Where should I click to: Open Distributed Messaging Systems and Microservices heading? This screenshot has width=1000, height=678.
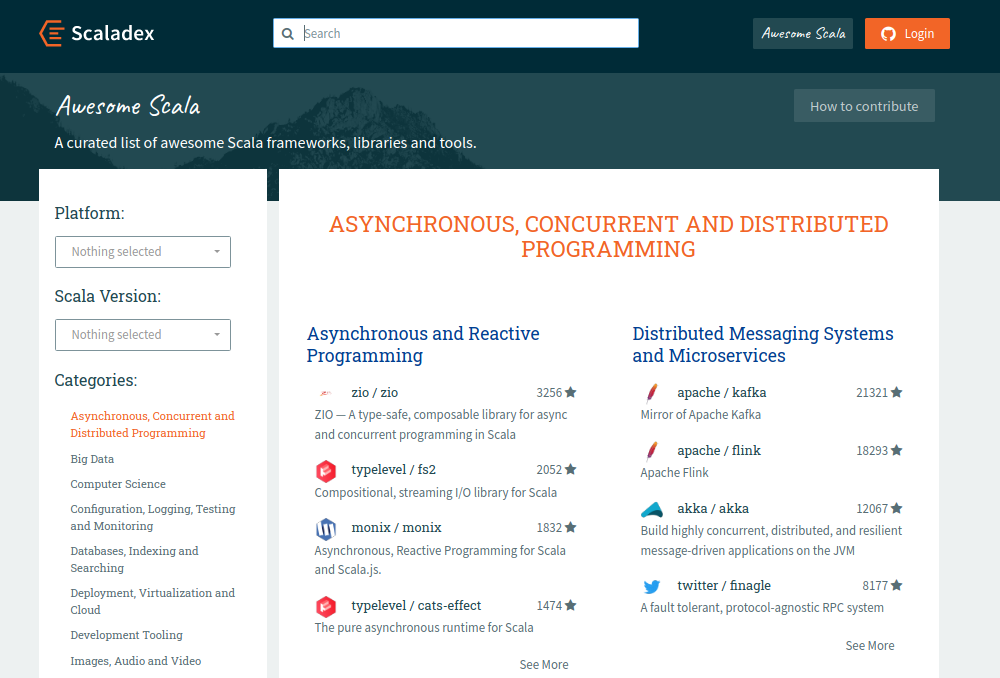(763, 344)
